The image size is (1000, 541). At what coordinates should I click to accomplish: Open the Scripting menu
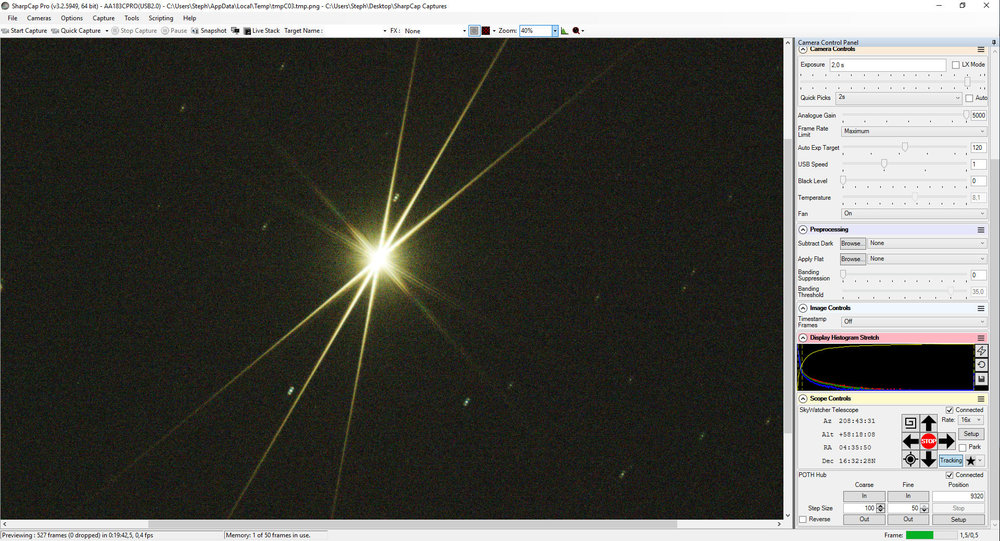[161, 18]
